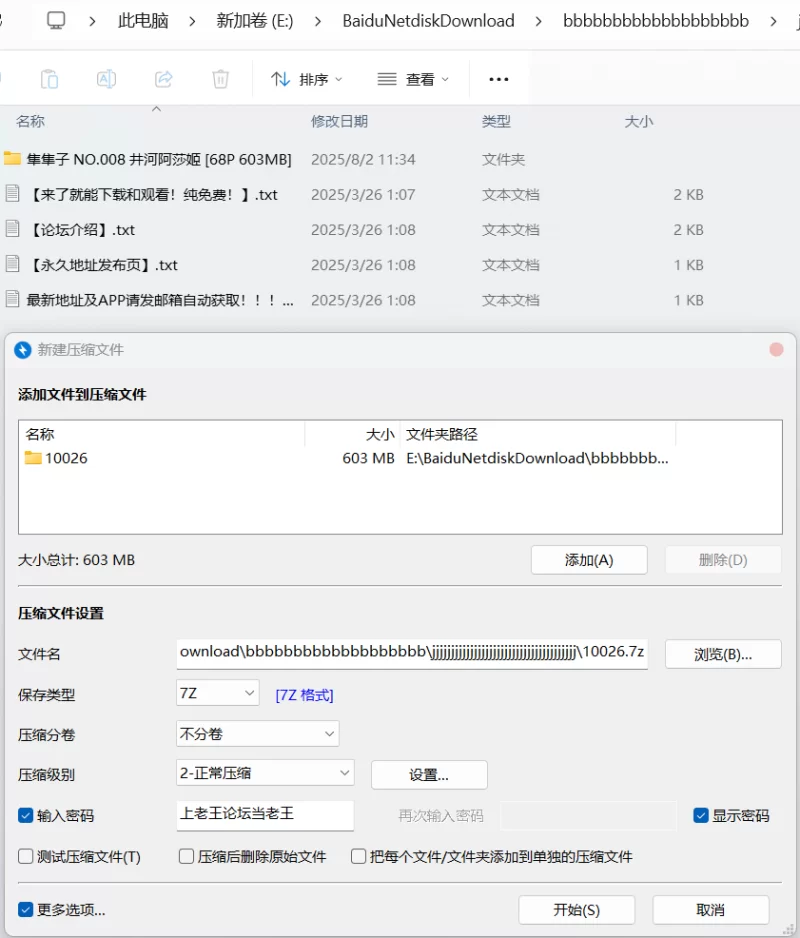This screenshot has width=800, height=938.
Task: Click 文件夹路径 column header in archive list
Action: pyautogui.click(x=442, y=434)
